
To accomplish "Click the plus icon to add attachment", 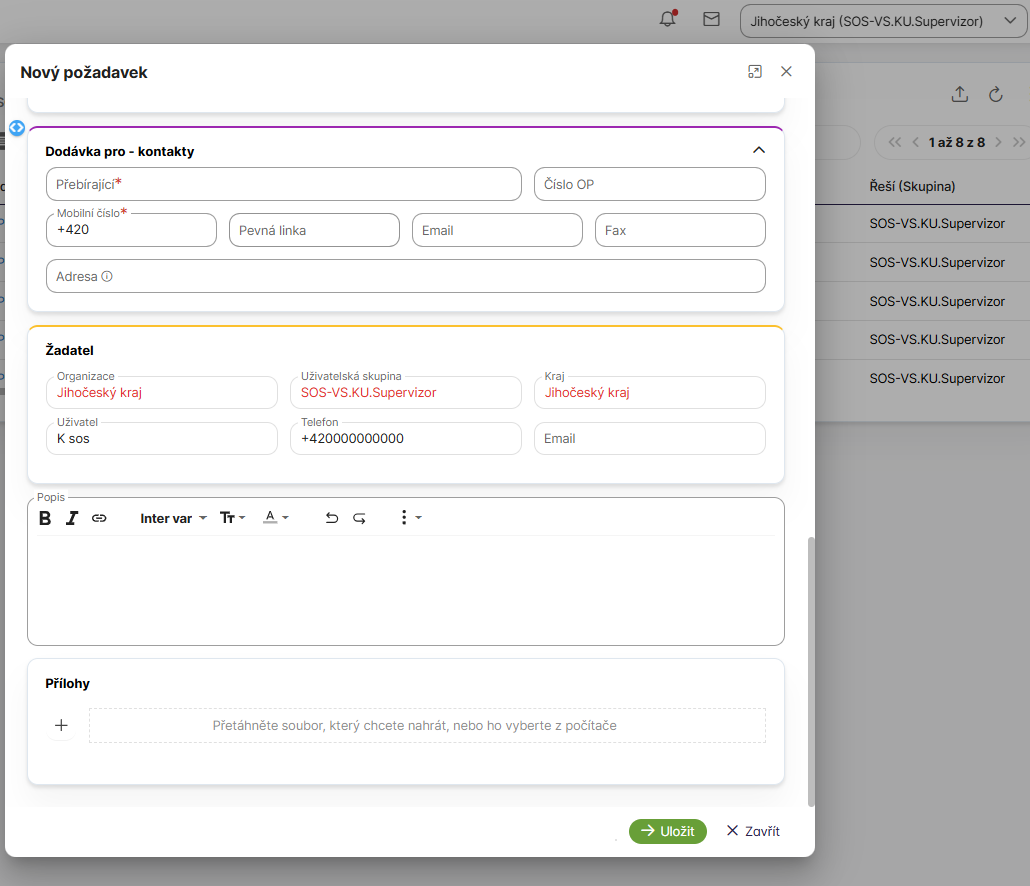I will click(61, 725).
